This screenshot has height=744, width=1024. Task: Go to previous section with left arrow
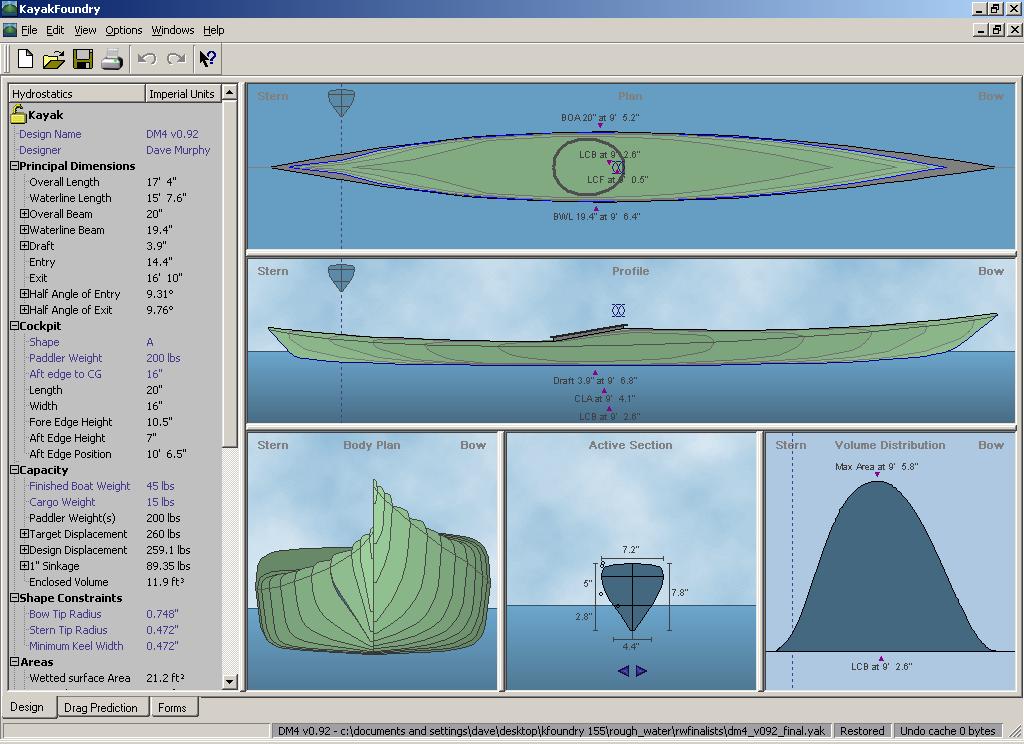coord(623,671)
